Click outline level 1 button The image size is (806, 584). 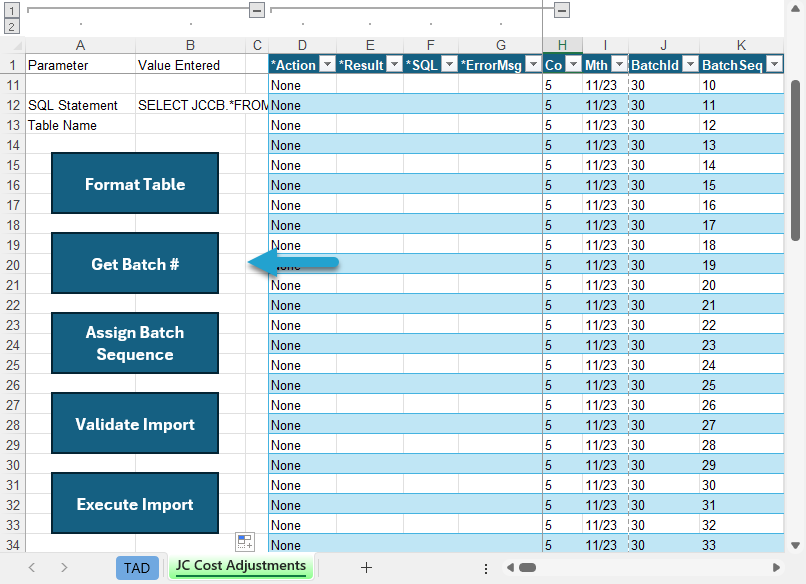12,10
